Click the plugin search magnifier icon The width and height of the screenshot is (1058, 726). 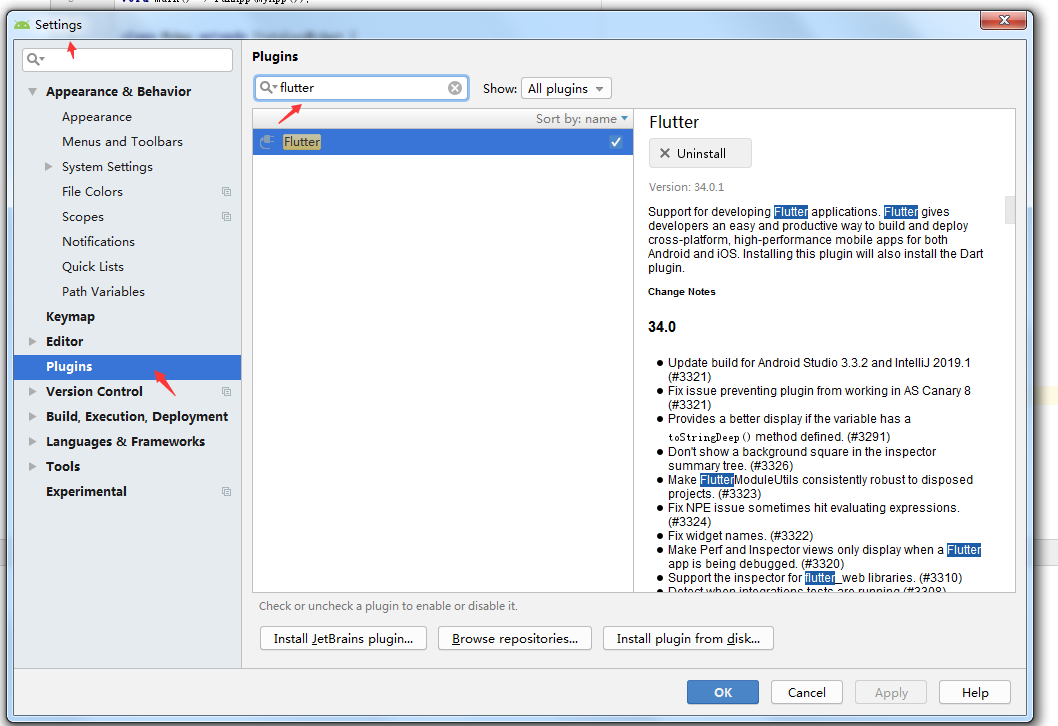point(268,88)
